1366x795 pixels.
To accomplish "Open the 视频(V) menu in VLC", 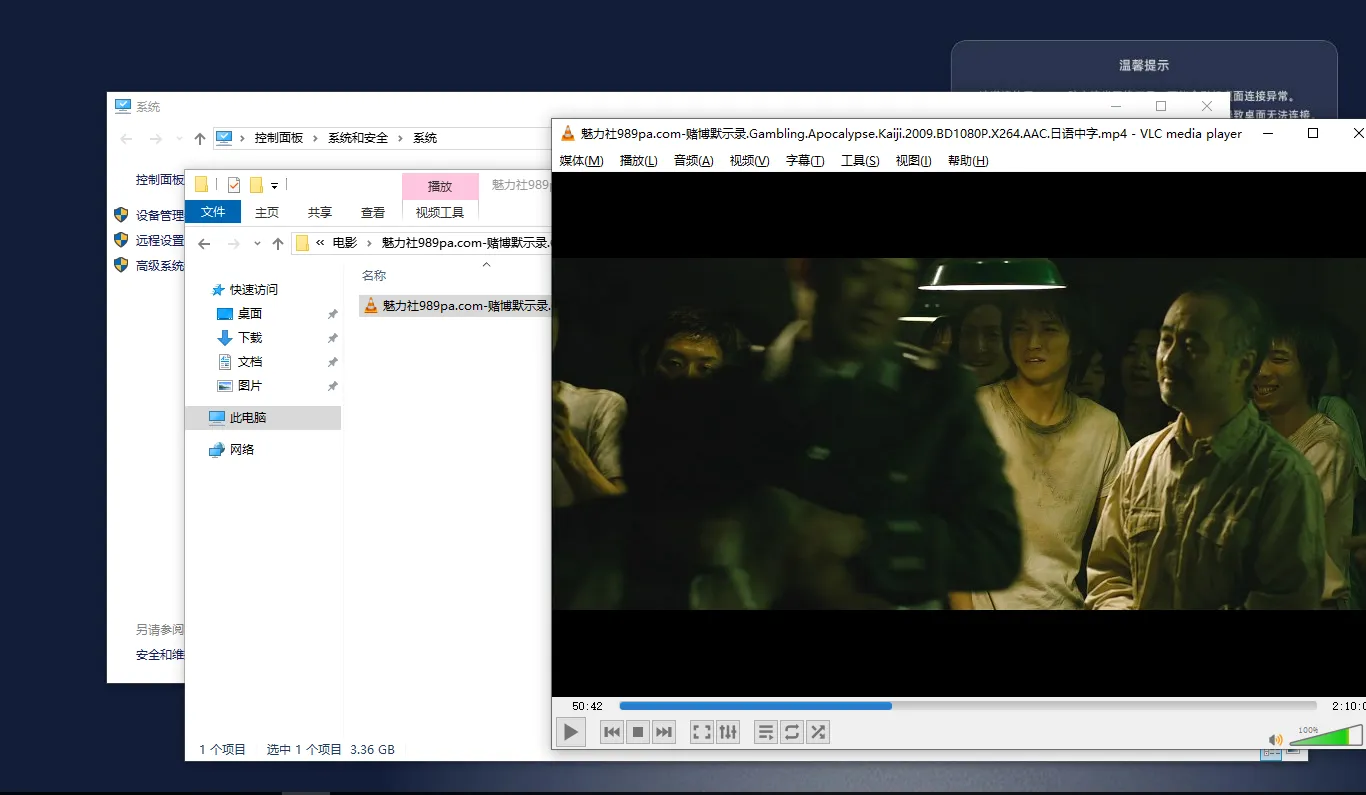I will click(749, 161).
